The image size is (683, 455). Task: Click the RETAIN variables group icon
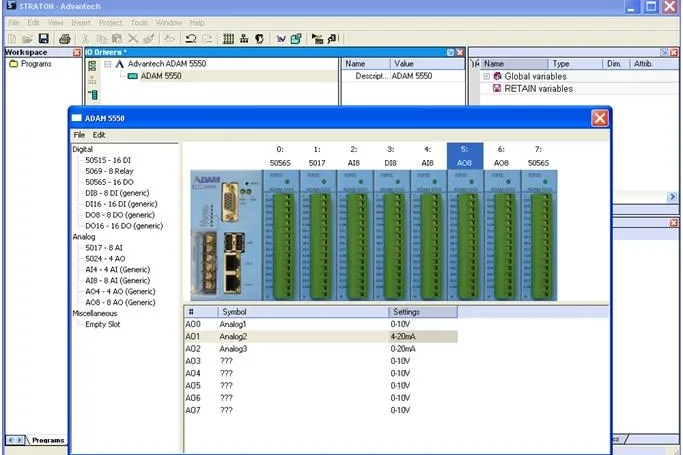497,88
